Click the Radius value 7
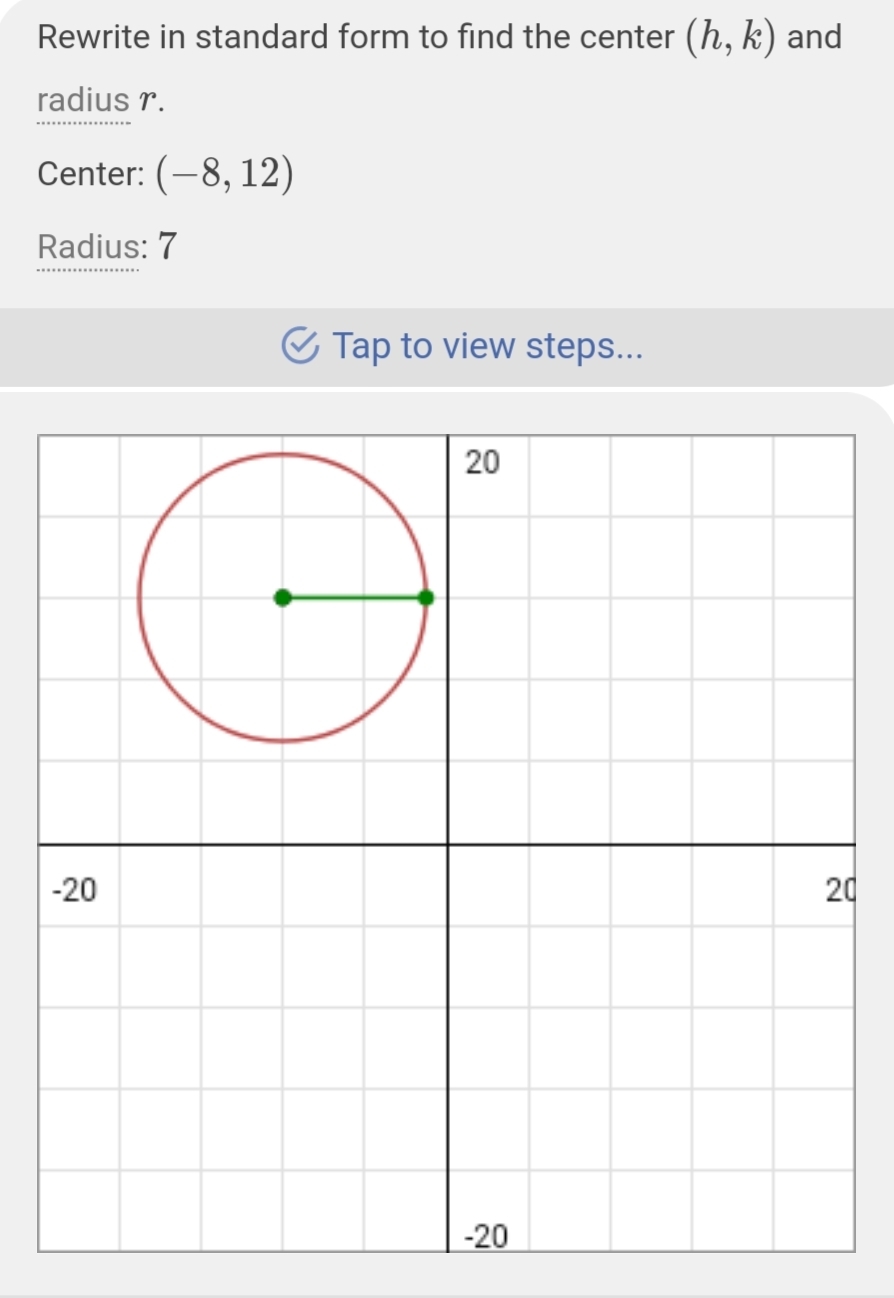 168,245
